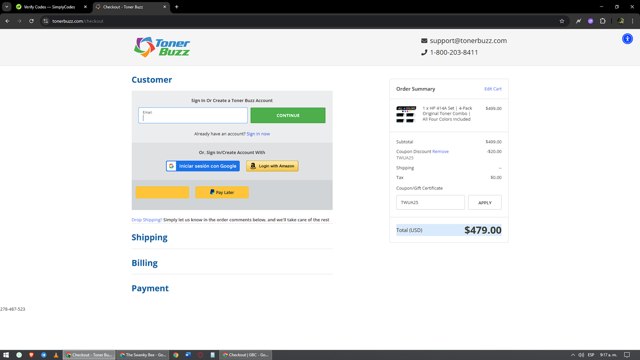
Task: Launch the red shield taskbar icon
Action: [x=31, y=355]
